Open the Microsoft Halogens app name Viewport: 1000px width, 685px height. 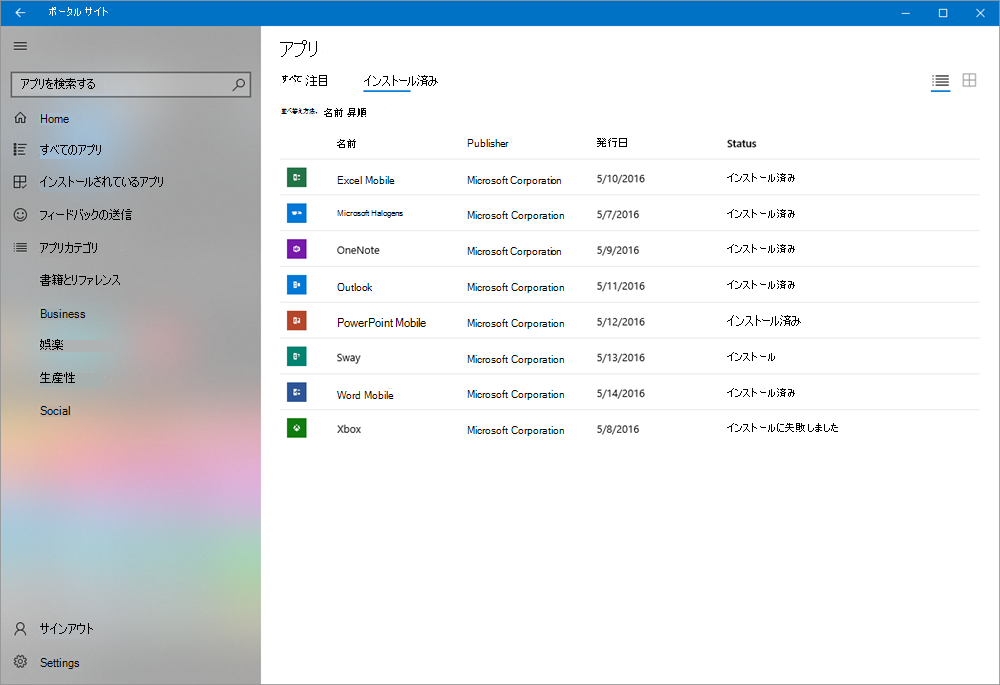(x=370, y=213)
